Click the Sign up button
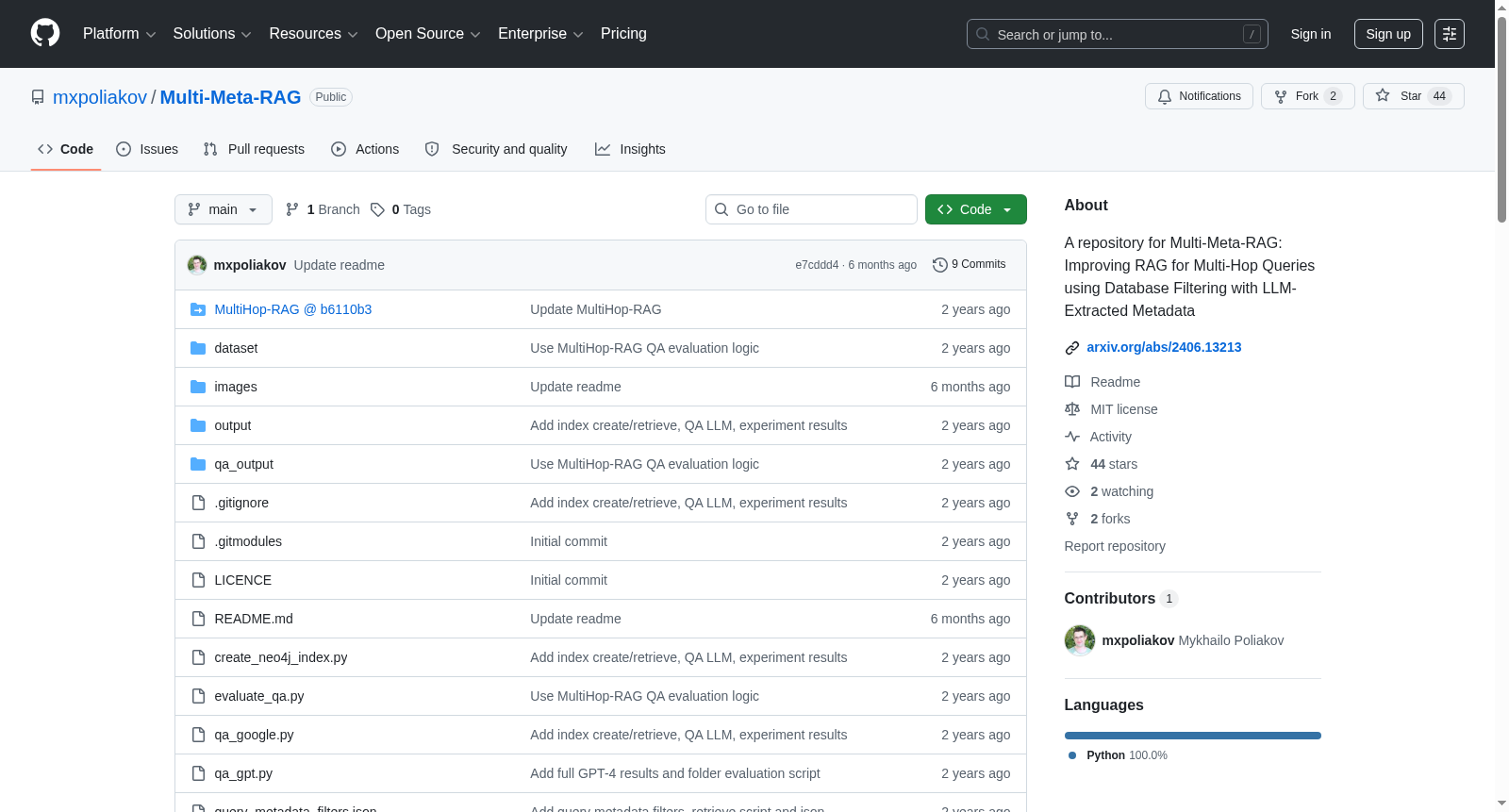 [x=1388, y=34]
